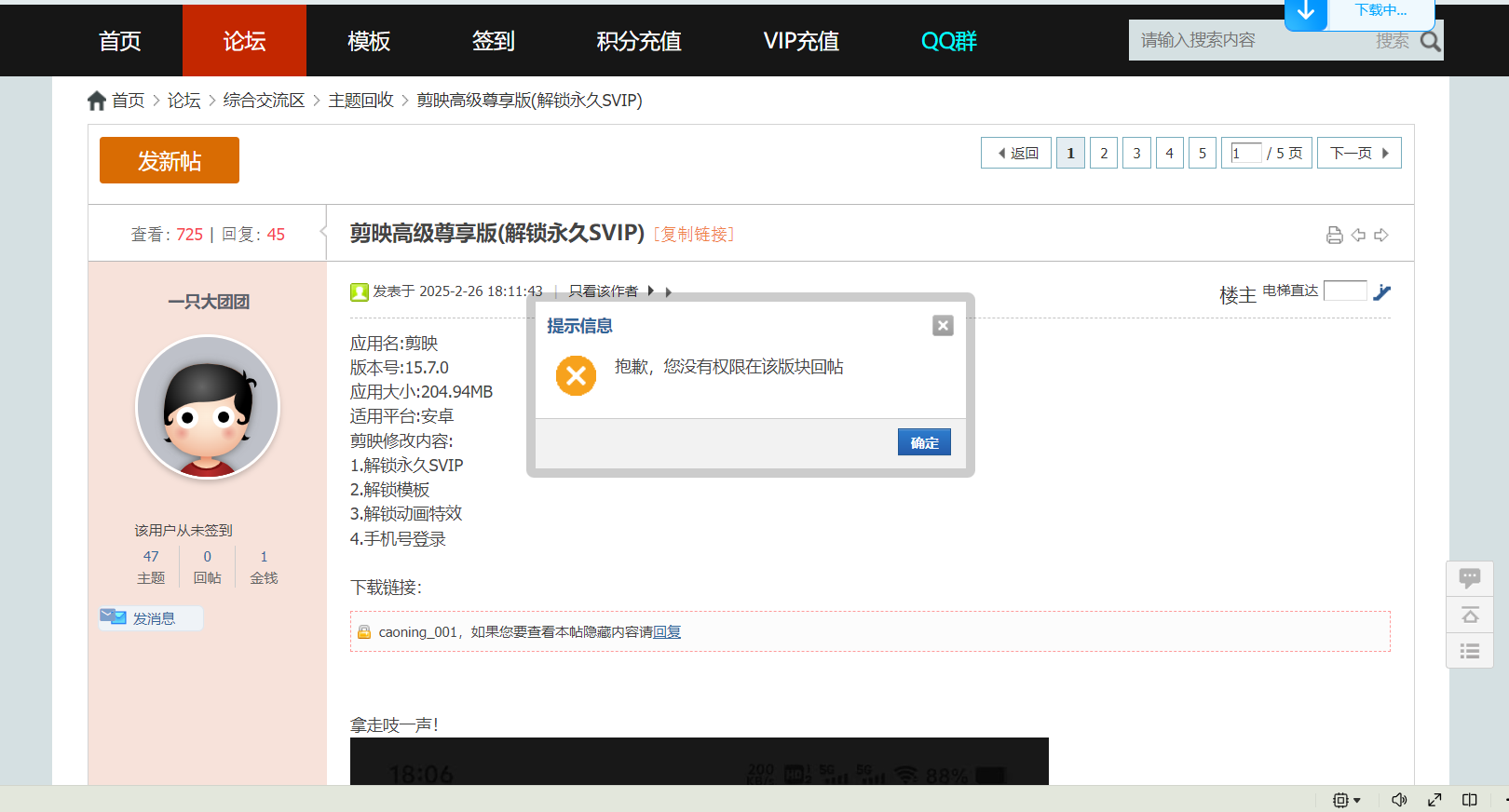Screen dimensions: 1509x812
Task: Click the green poster status icon
Action: pyautogui.click(x=359, y=291)
